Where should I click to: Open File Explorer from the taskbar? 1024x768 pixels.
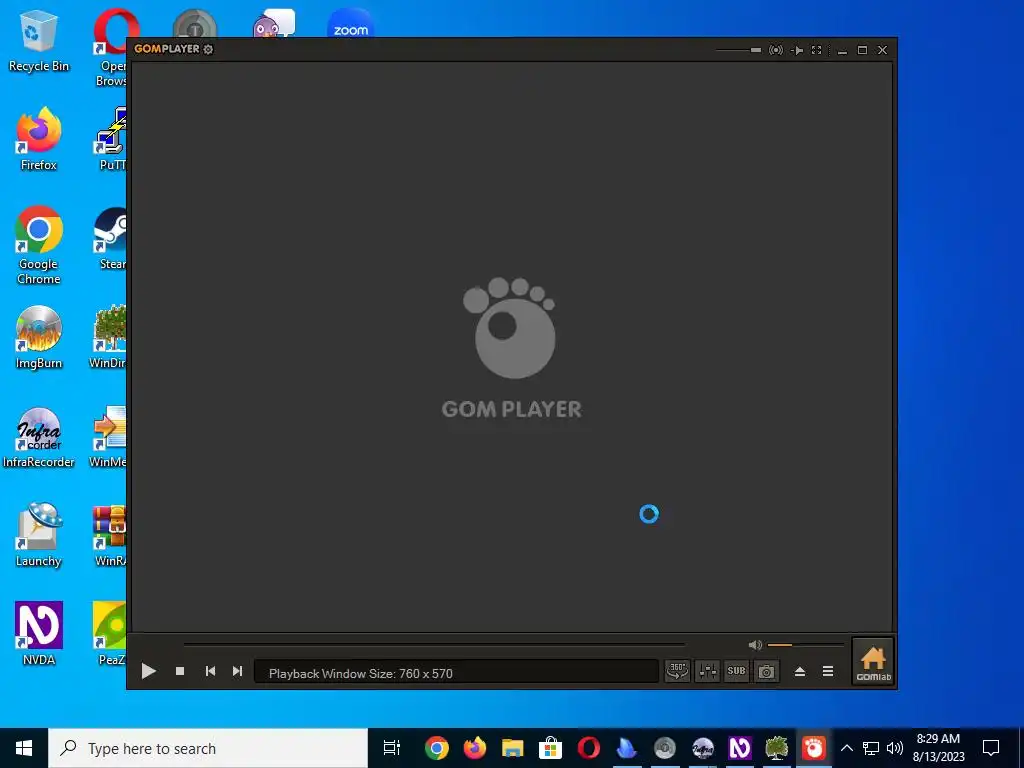[x=513, y=748]
